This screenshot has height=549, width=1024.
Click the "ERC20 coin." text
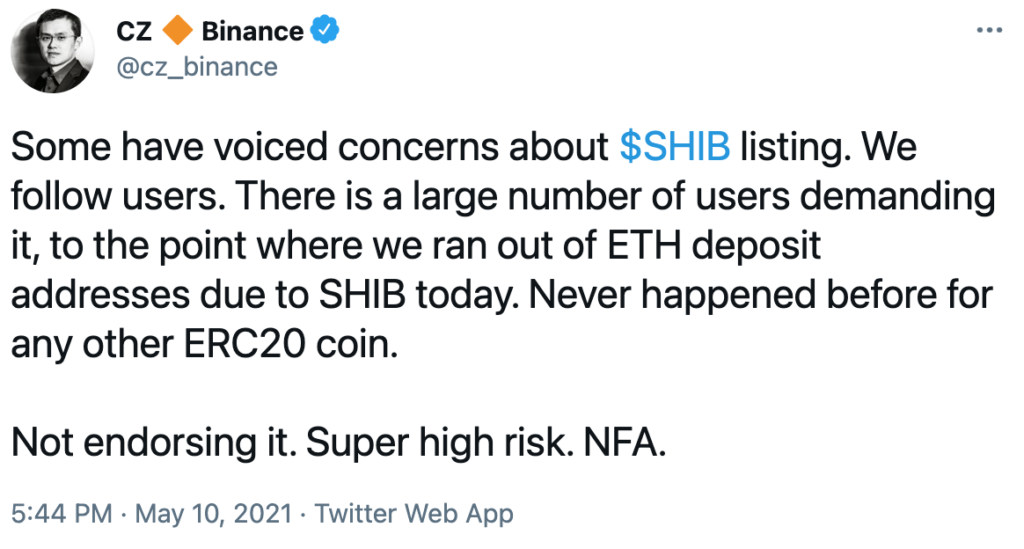291,344
